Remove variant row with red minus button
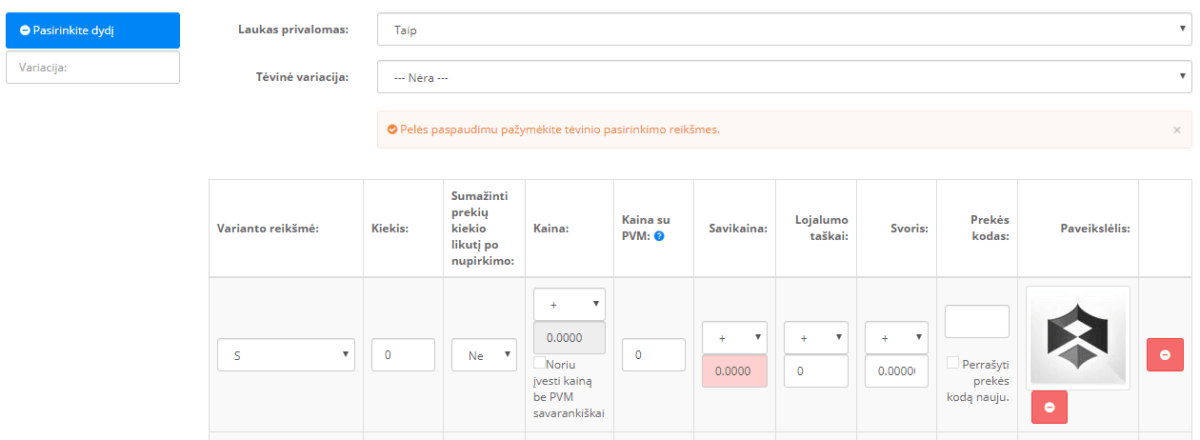This screenshot has width=1200, height=440. [x=1165, y=354]
